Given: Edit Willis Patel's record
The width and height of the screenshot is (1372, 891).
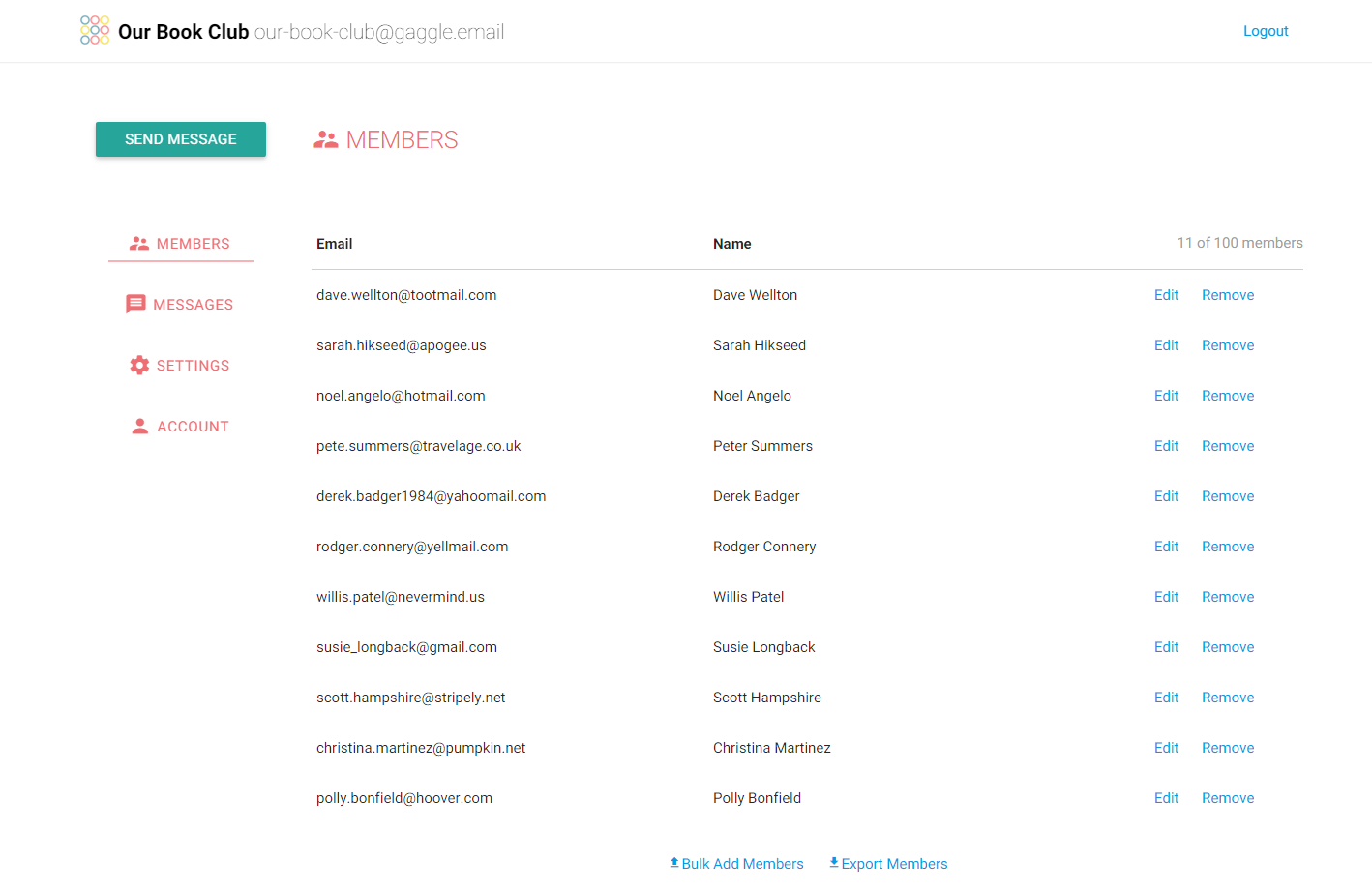Looking at the screenshot, I should (1166, 597).
